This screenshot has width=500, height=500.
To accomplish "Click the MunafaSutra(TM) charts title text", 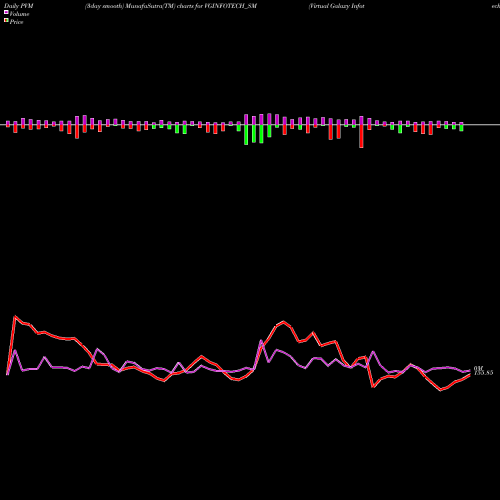I will pos(171,6).
